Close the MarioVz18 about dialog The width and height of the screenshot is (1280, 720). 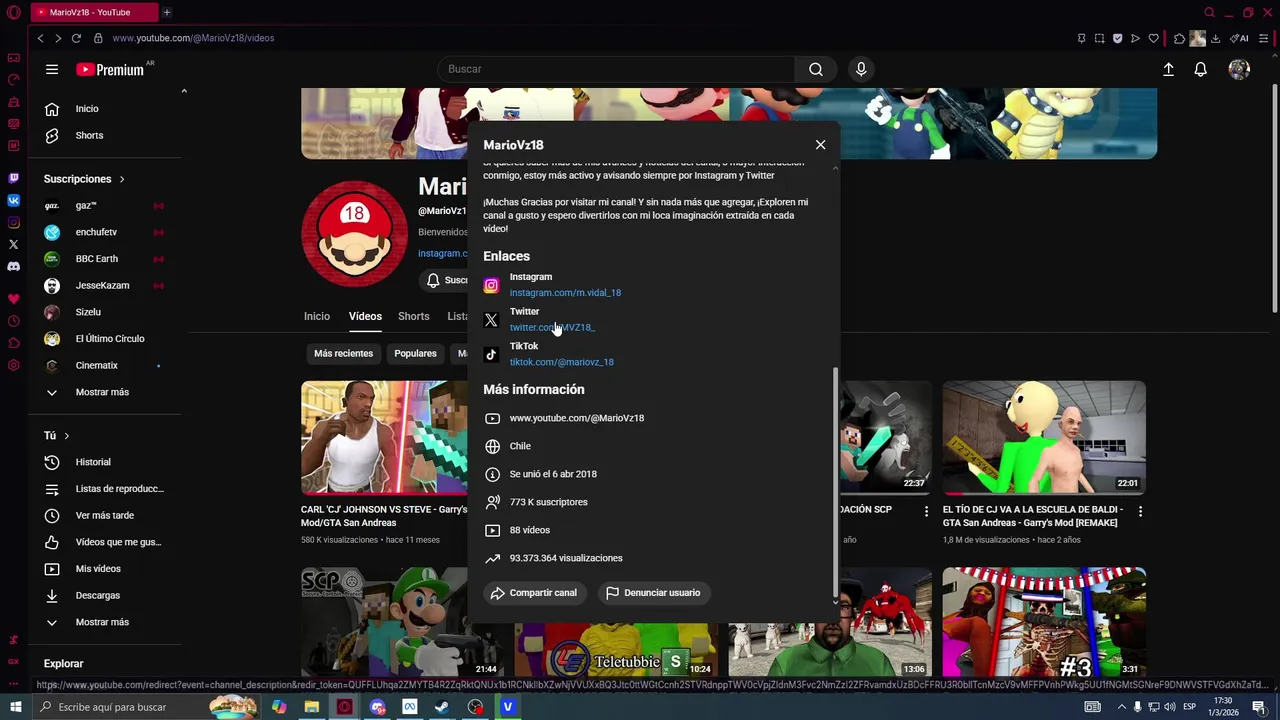point(820,145)
